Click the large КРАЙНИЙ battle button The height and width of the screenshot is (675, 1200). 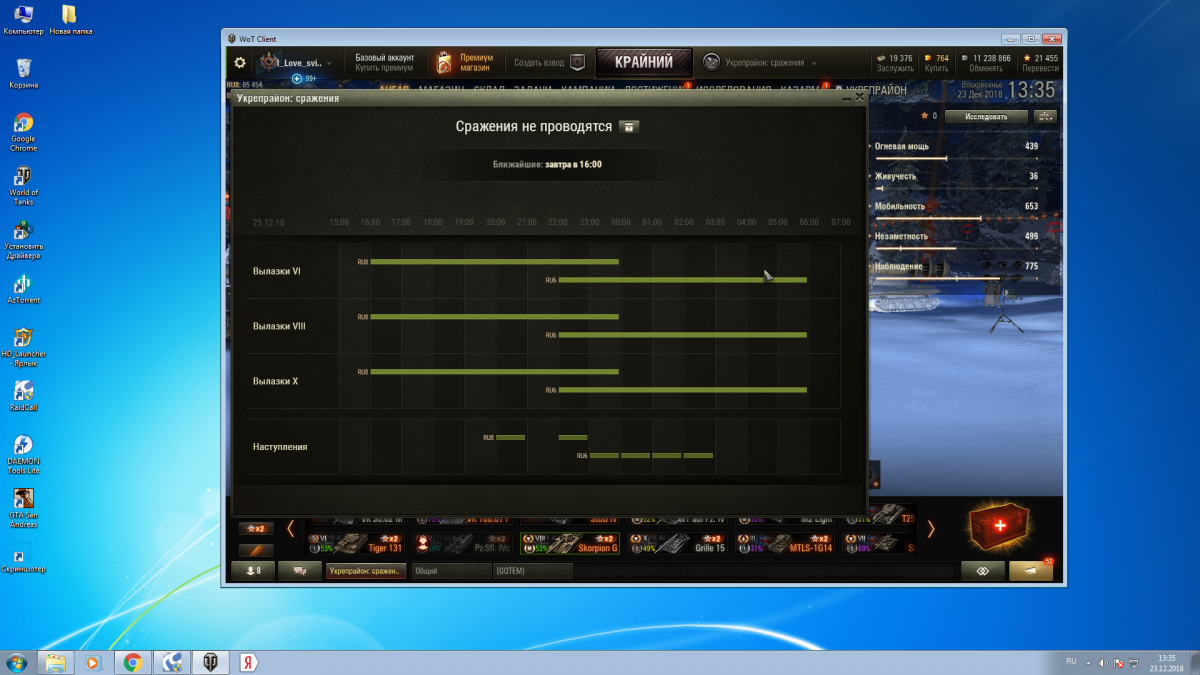pos(645,62)
